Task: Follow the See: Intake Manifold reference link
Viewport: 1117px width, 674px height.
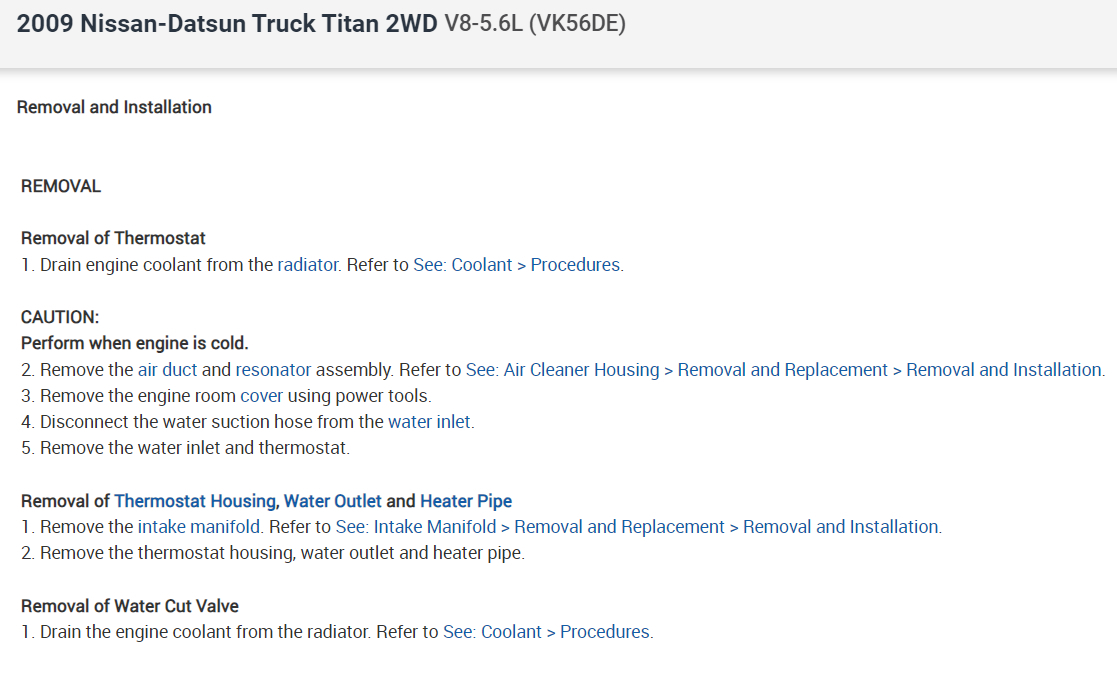Action: (x=638, y=527)
